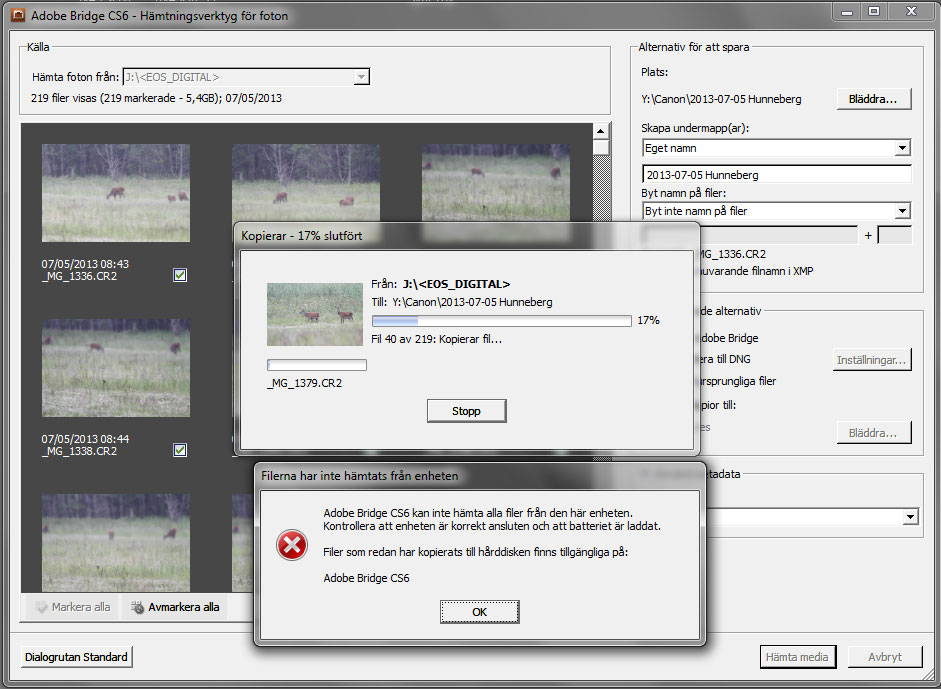Toggle checkbox for _MG_1336.CR2
Image resolution: width=941 pixels, height=689 pixels.
(180, 275)
